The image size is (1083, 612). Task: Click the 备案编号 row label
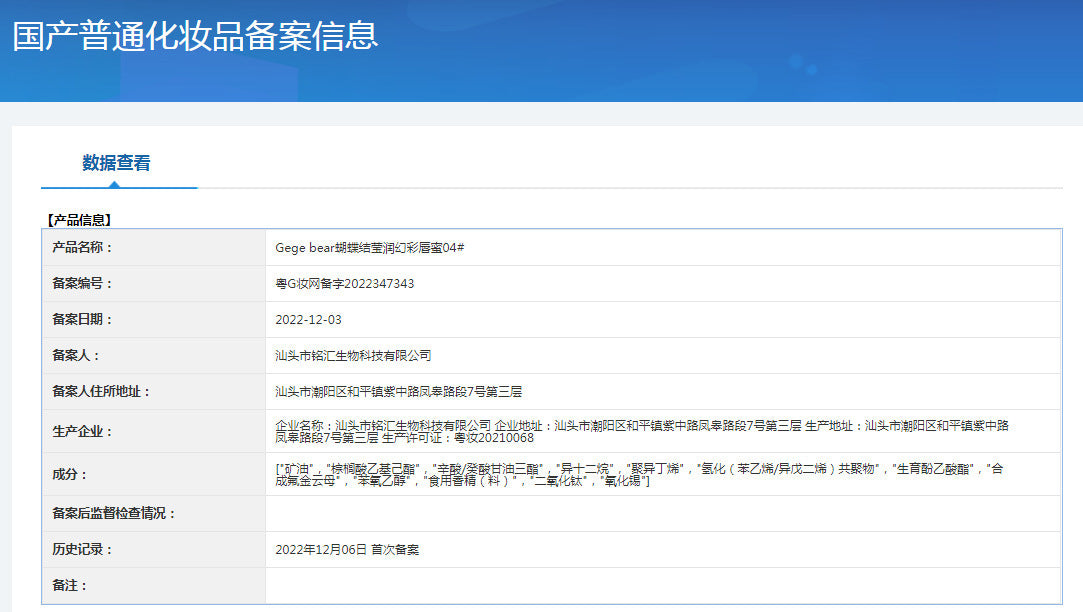[x=82, y=283]
